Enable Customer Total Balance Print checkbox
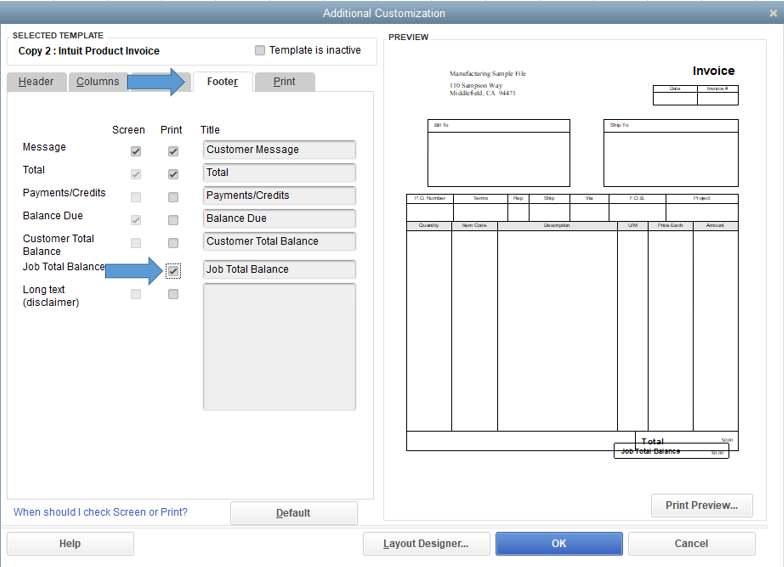This screenshot has width=784, height=567. pos(173,243)
